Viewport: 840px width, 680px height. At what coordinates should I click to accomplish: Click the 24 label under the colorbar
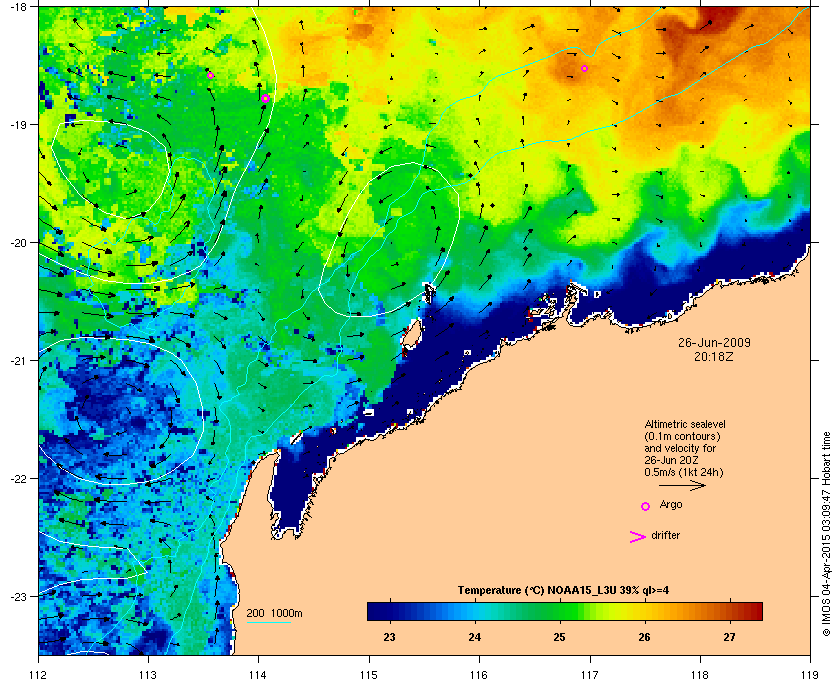click(474, 637)
